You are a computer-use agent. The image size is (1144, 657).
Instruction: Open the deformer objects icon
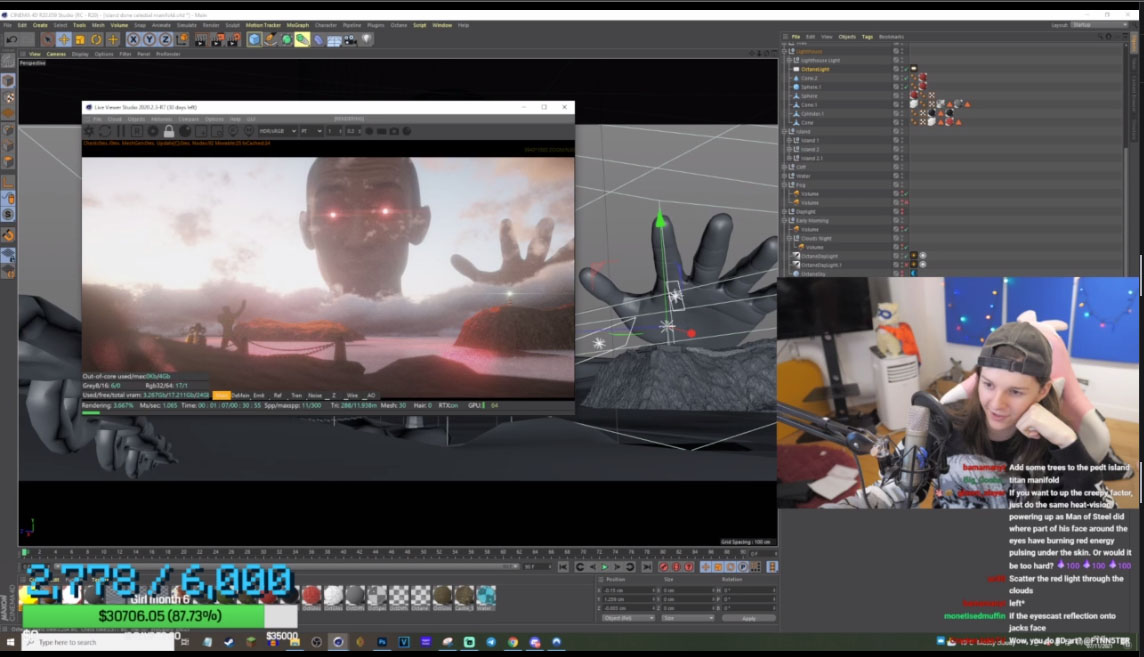pyautogui.click(x=318, y=39)
